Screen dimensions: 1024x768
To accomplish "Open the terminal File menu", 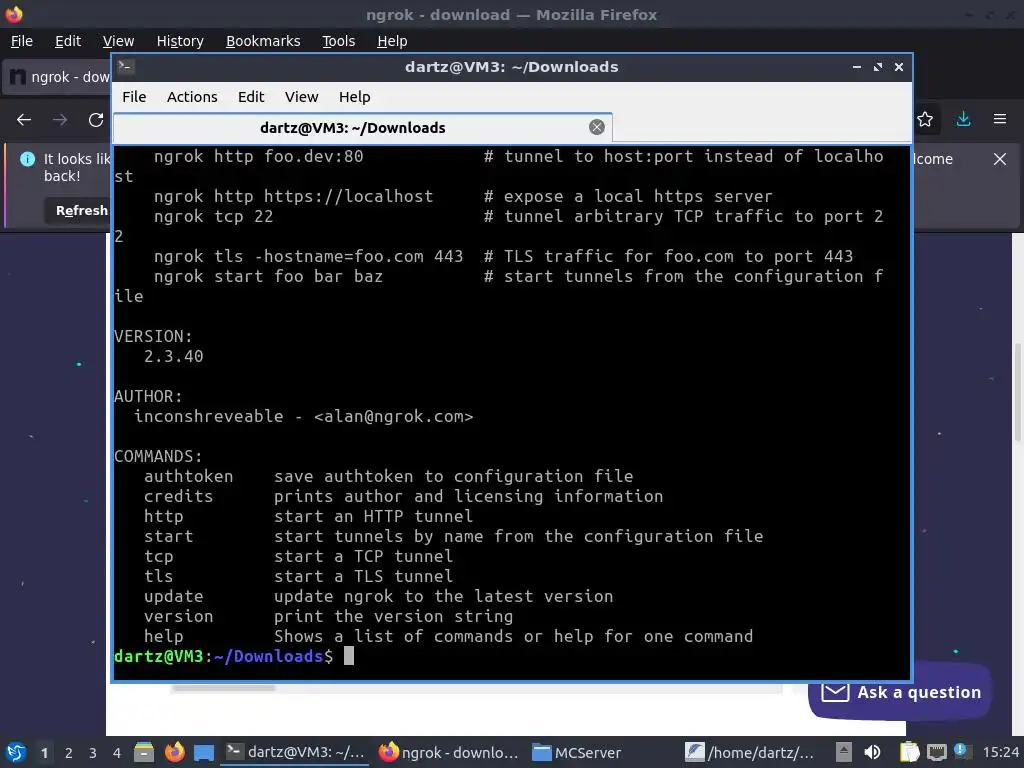I will (x=134, y=97).
